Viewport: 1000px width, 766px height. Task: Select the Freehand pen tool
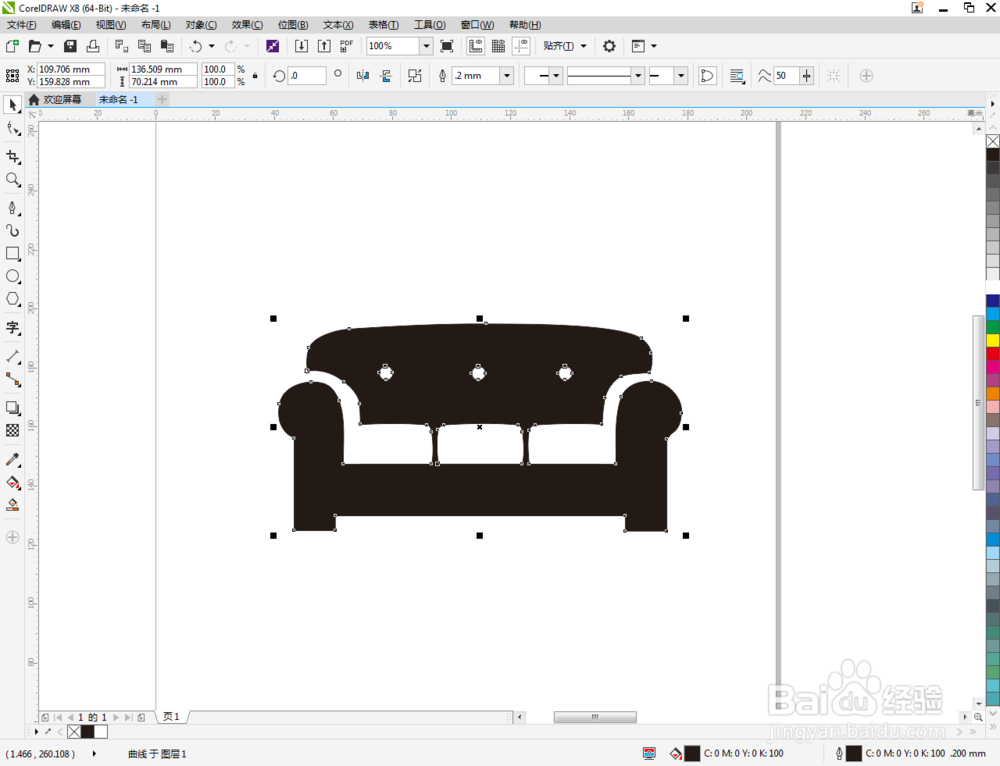[12, 208]
